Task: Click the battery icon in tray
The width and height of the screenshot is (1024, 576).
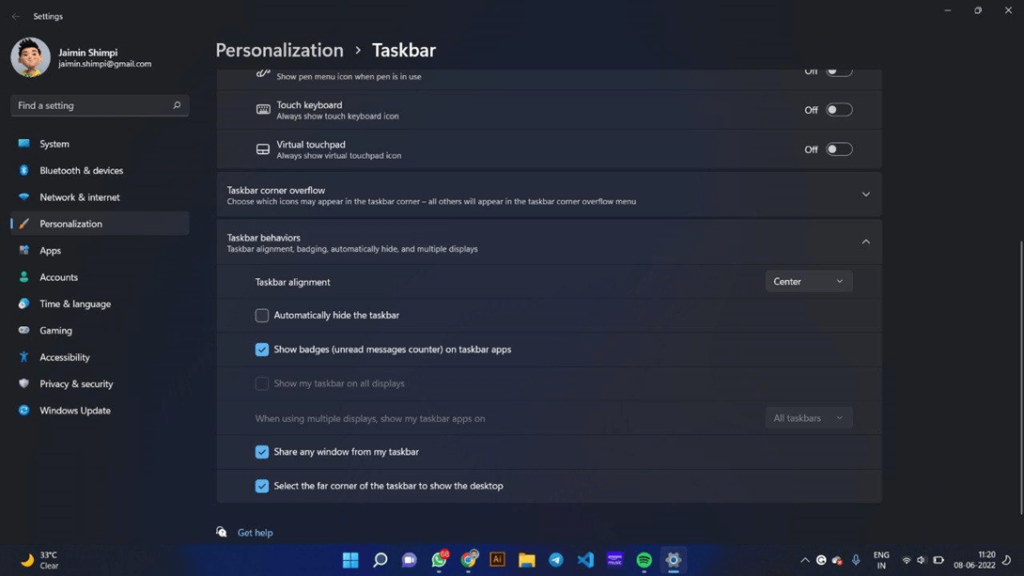Action: pyautogui.click(x=938, y=560)
